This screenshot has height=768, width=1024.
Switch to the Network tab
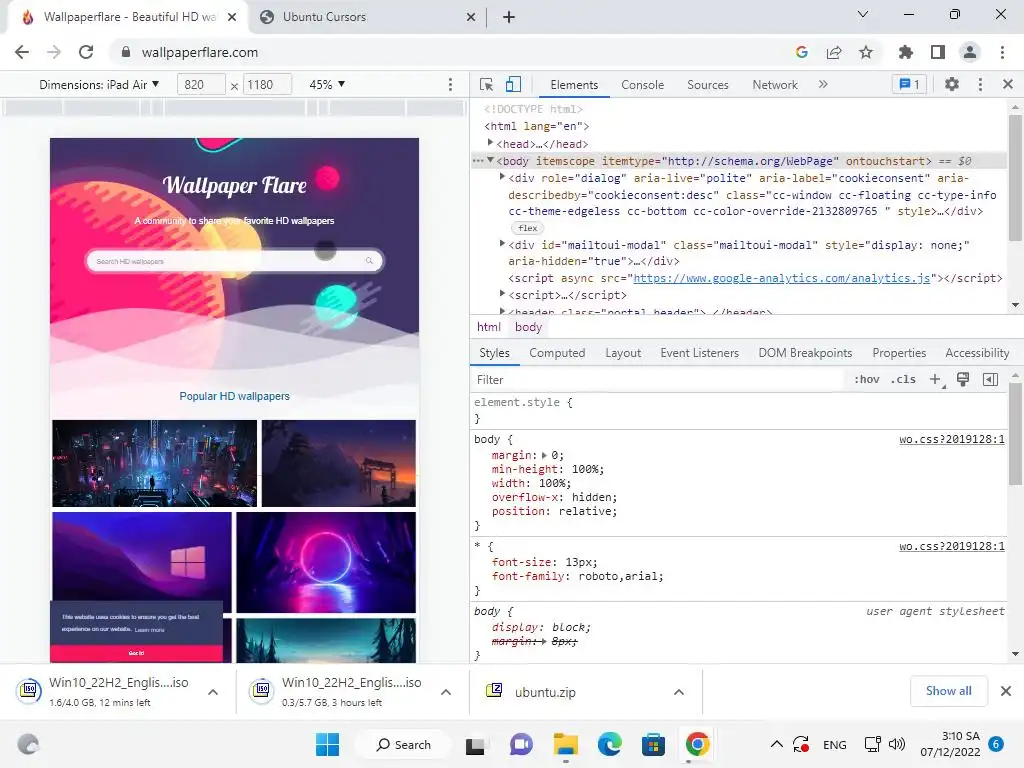point(775,85)
